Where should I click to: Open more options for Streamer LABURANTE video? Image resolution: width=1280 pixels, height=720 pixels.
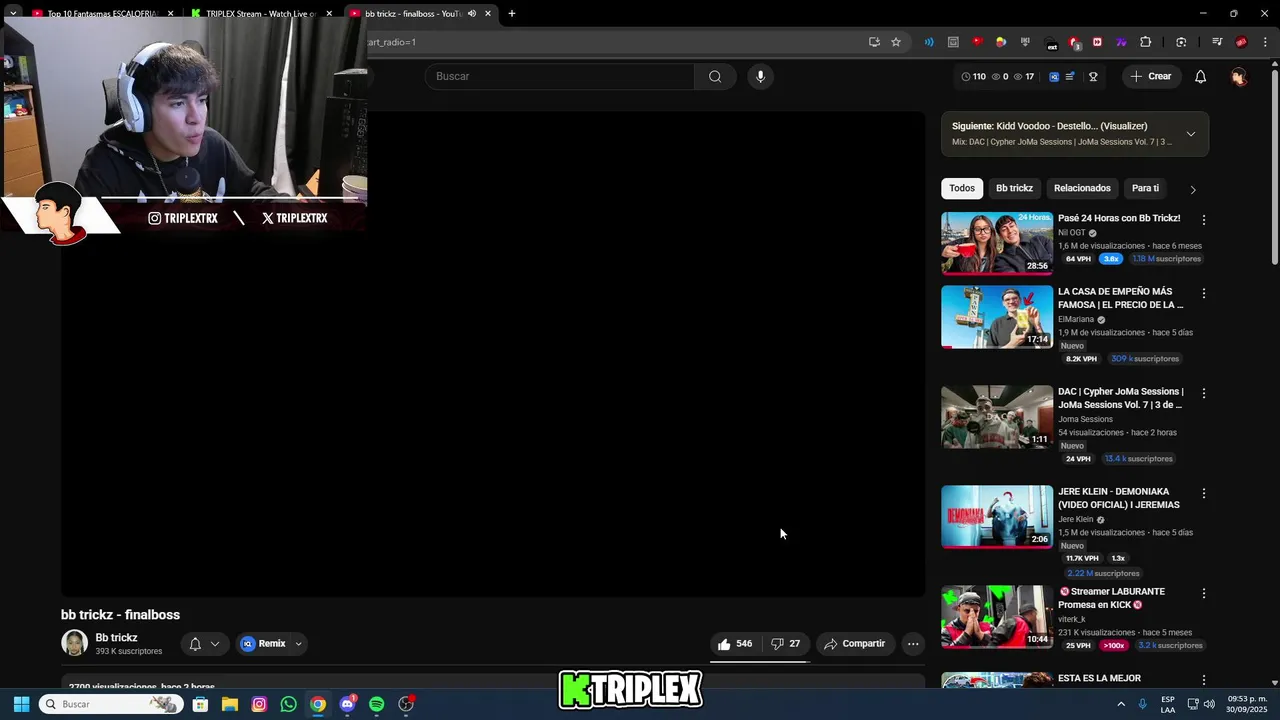click(1203, 593)
